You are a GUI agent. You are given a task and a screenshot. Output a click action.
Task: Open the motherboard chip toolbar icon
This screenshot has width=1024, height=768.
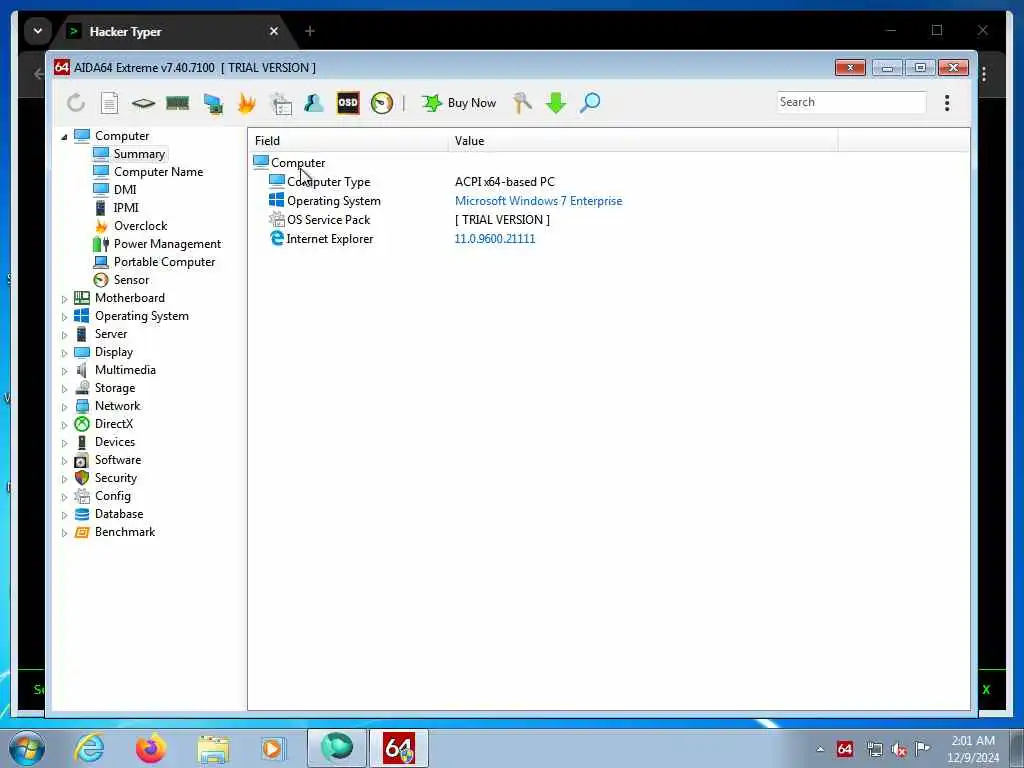[143, 103]
